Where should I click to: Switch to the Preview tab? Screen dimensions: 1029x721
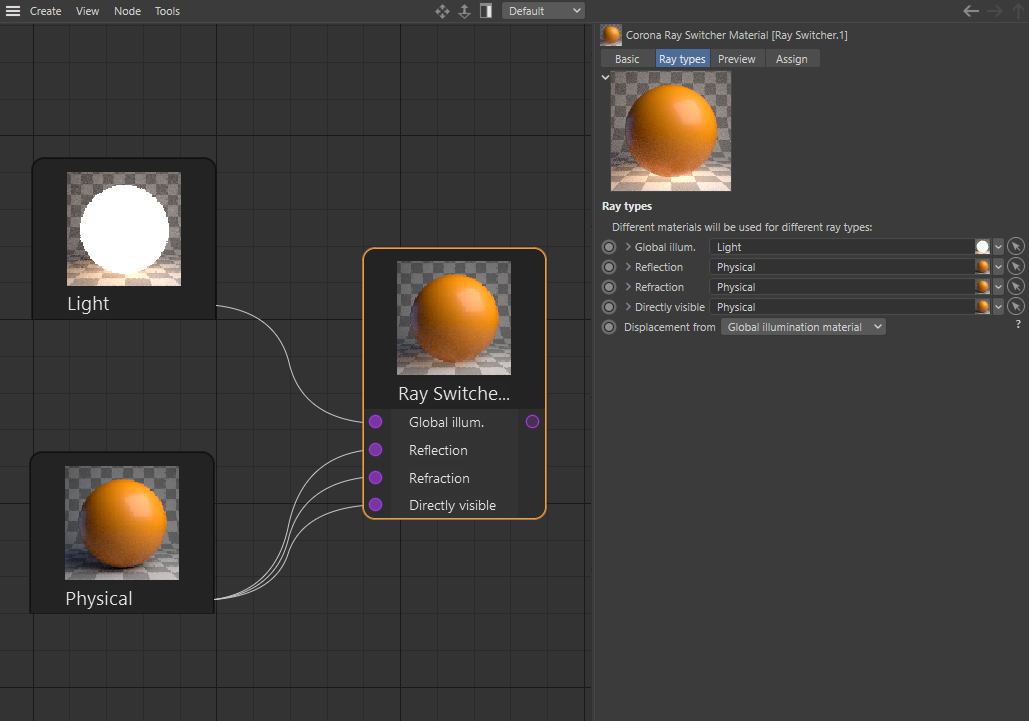click(736, 59)
